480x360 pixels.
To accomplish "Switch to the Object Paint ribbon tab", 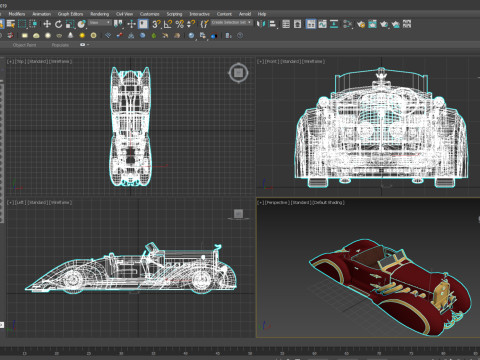I will click(24, 45).
